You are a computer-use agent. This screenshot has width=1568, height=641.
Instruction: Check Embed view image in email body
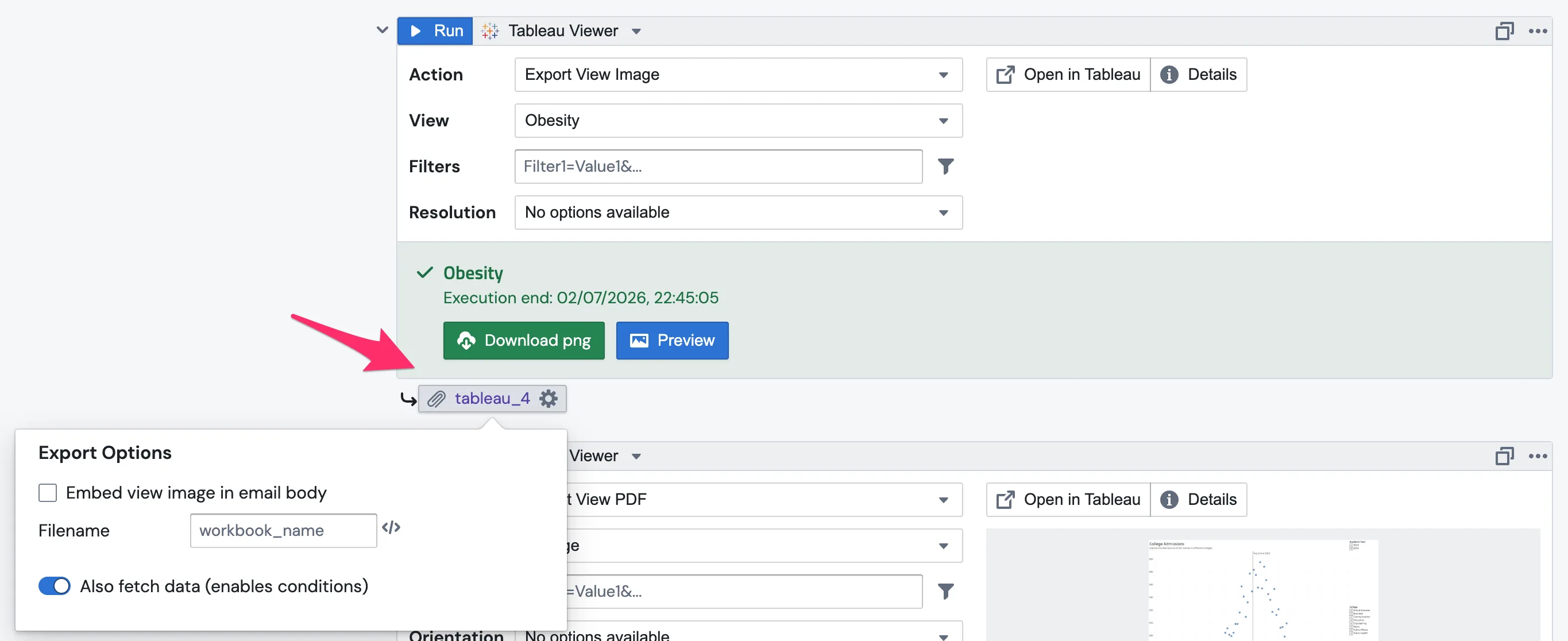point(48,492)
